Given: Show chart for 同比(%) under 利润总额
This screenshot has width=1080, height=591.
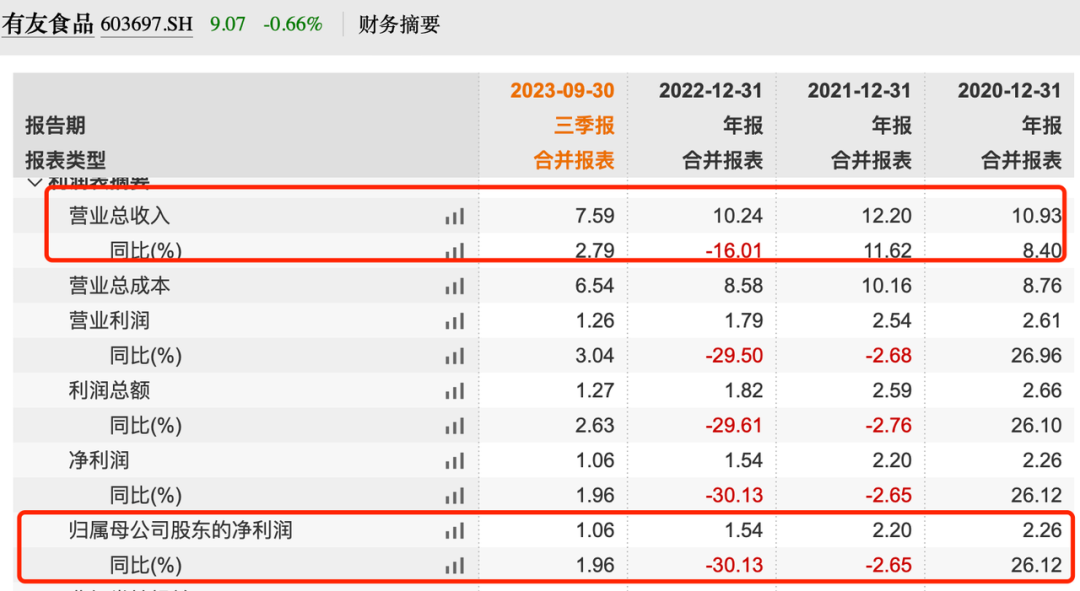Looking at the screenshot, I should 455,426.
